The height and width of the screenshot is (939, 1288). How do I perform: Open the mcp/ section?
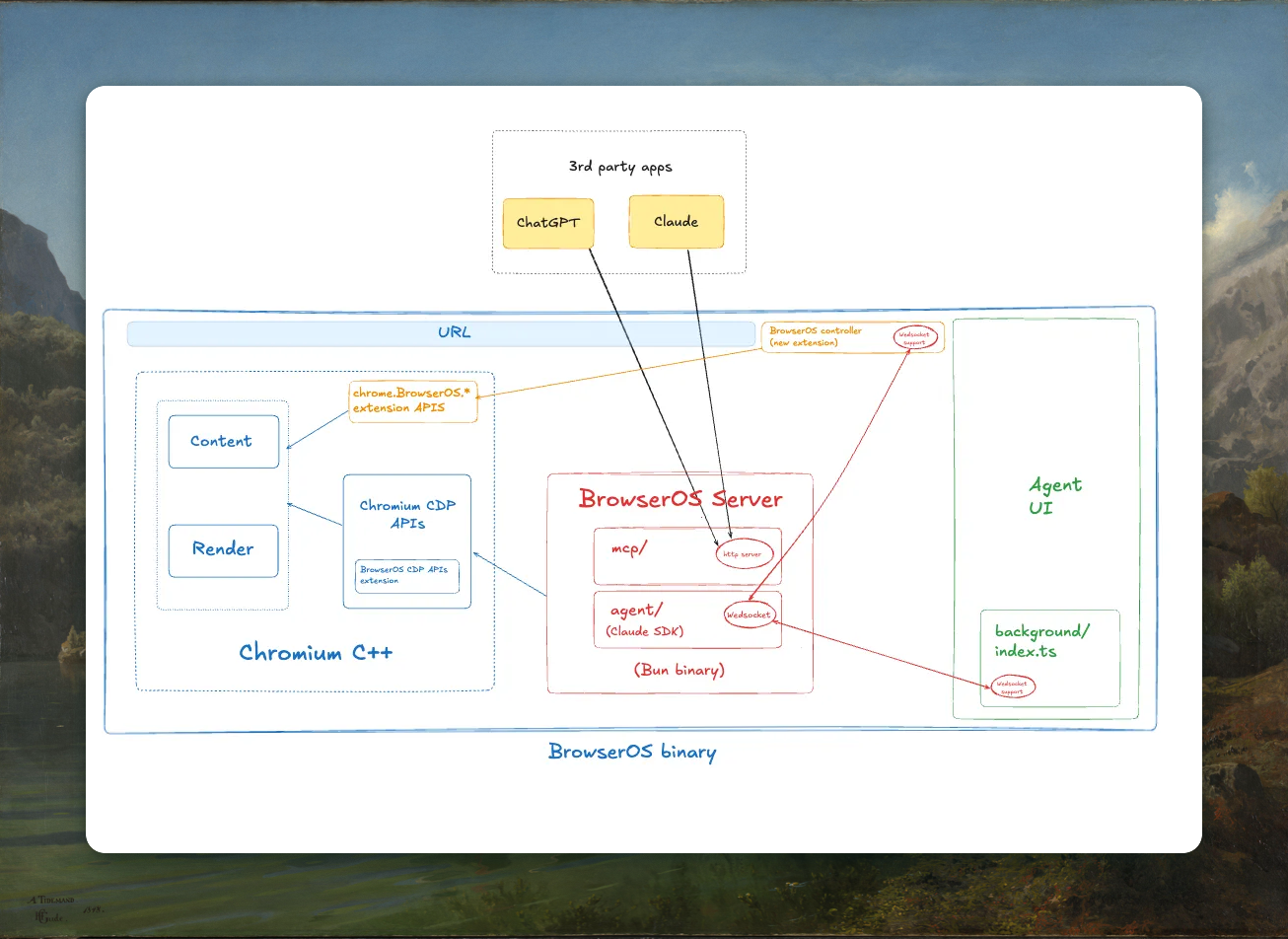[631, 547]
